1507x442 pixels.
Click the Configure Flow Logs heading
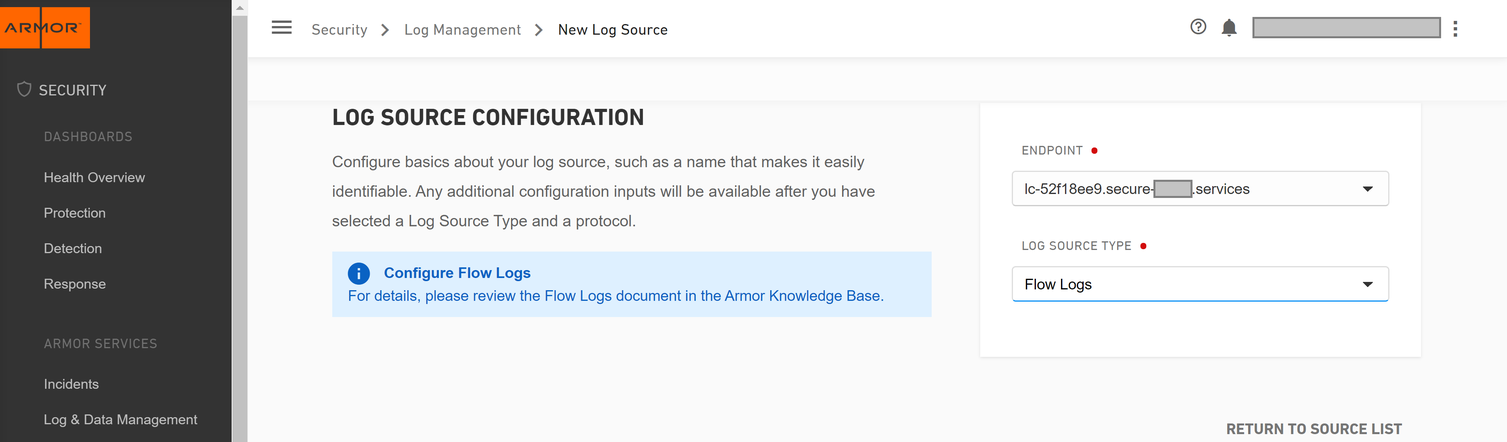(457, 273)
